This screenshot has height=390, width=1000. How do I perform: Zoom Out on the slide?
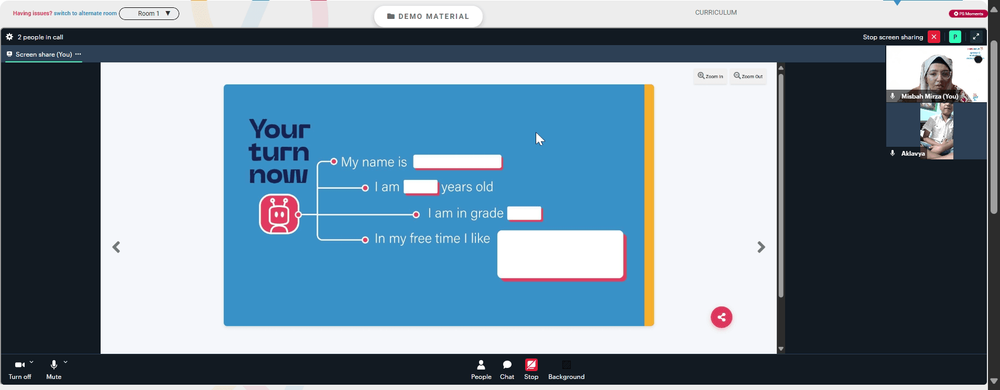tap(748, 76)
